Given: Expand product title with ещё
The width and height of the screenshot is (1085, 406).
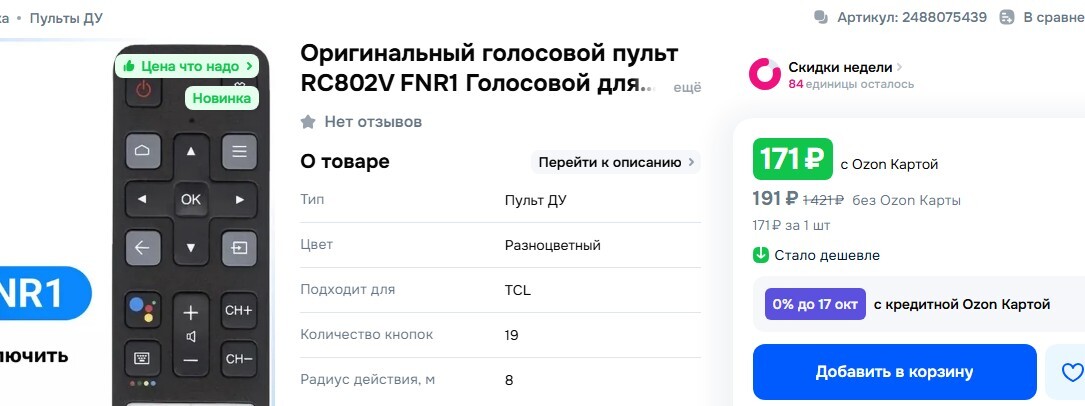Looking at the screenshot, I should point(687,88).
